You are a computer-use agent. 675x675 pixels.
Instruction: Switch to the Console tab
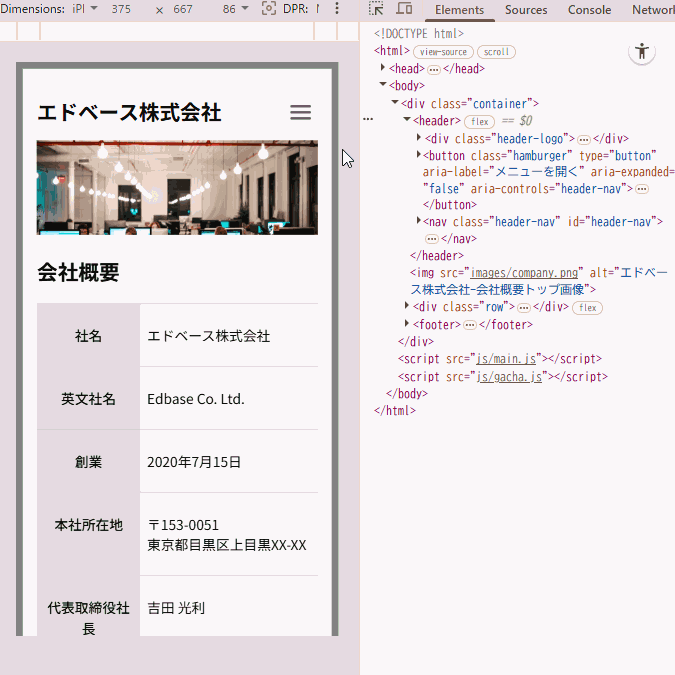click(589, 10)
